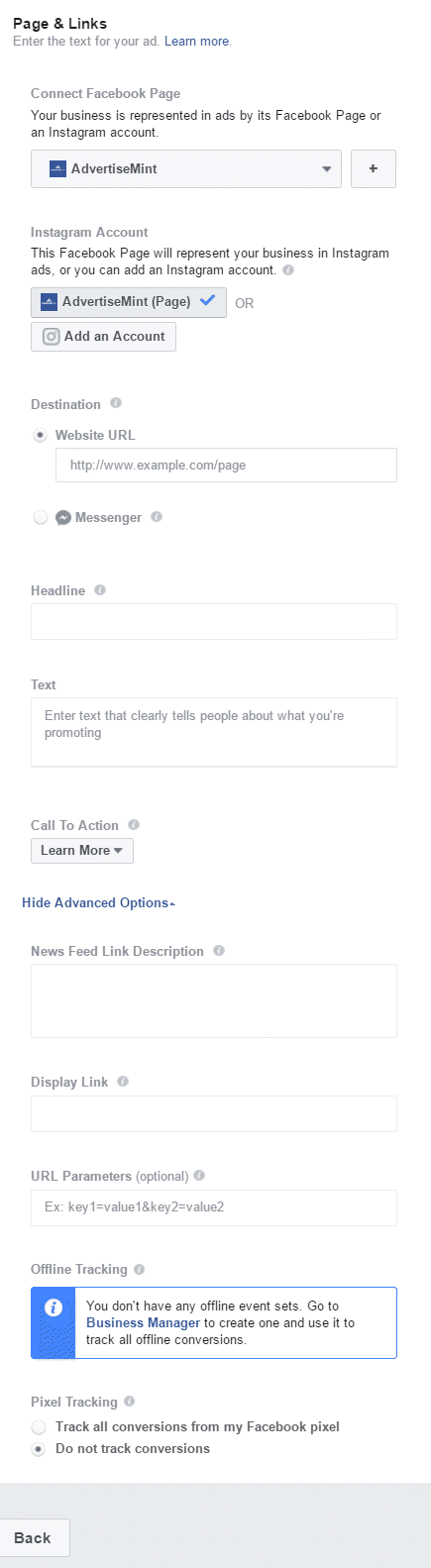
Task: Click the info icon beside Destination
Action: click(x=116, y=403)
